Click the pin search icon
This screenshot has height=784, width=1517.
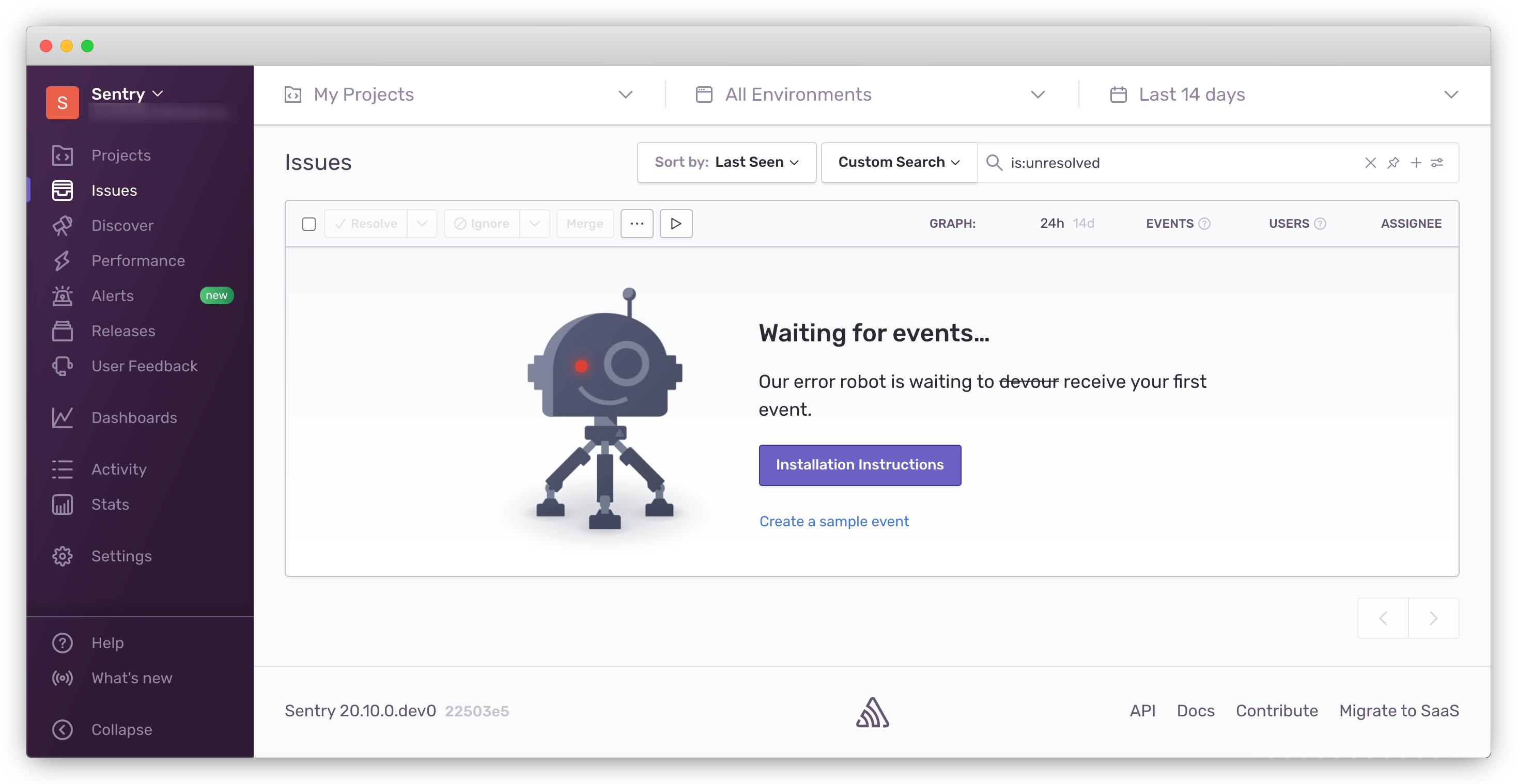(1393, 163)
